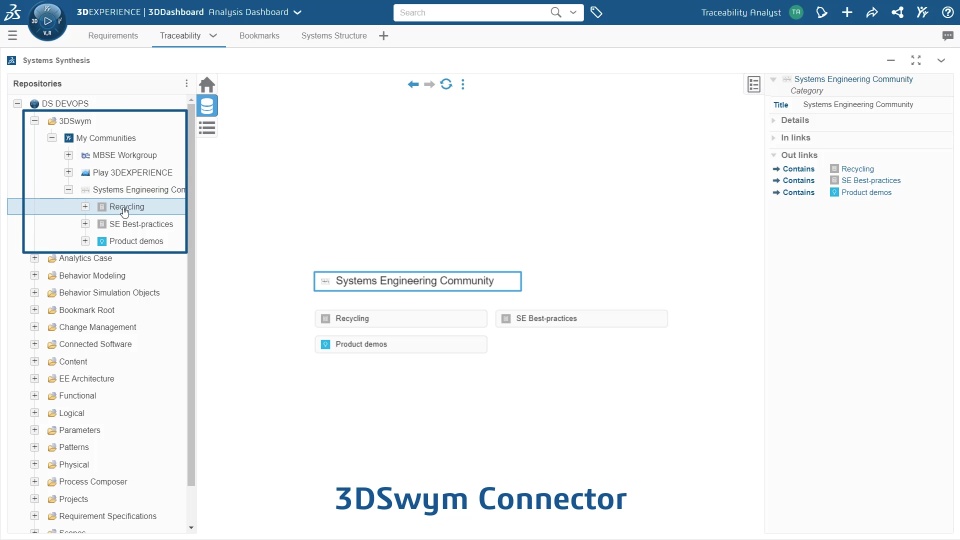Select Product demos in tree
Screen dimensions: 960x540
(136, 241)
